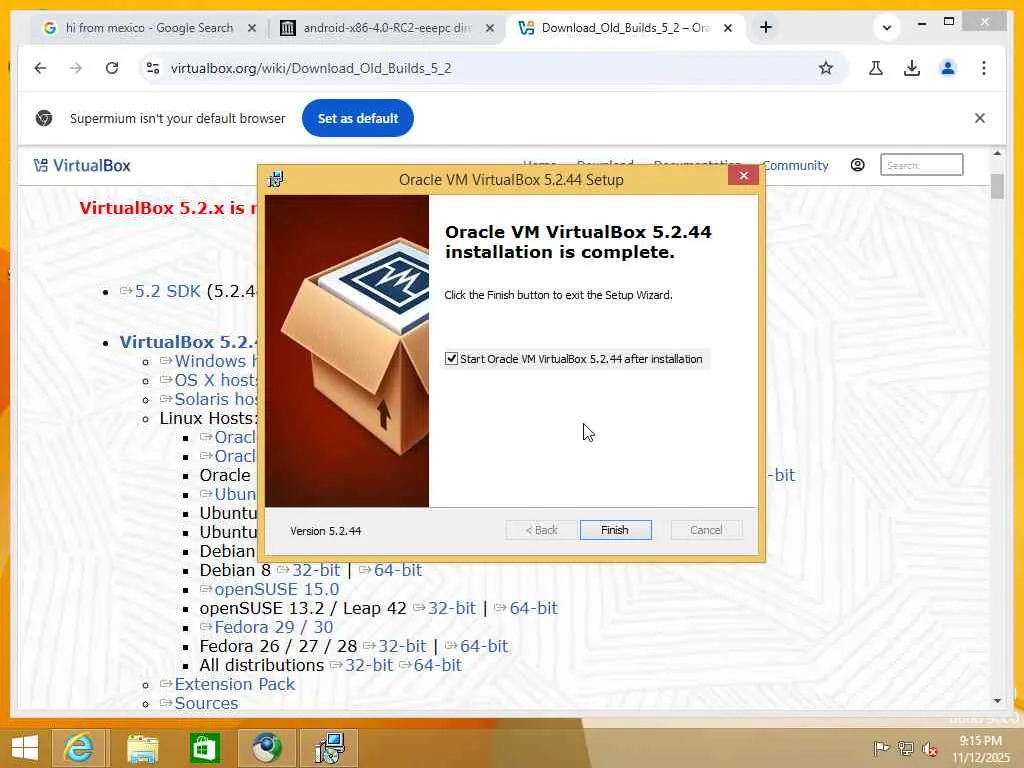Close the android-x86 tab
Viewport: 1024px width, 768px height.
pos(490,28)
